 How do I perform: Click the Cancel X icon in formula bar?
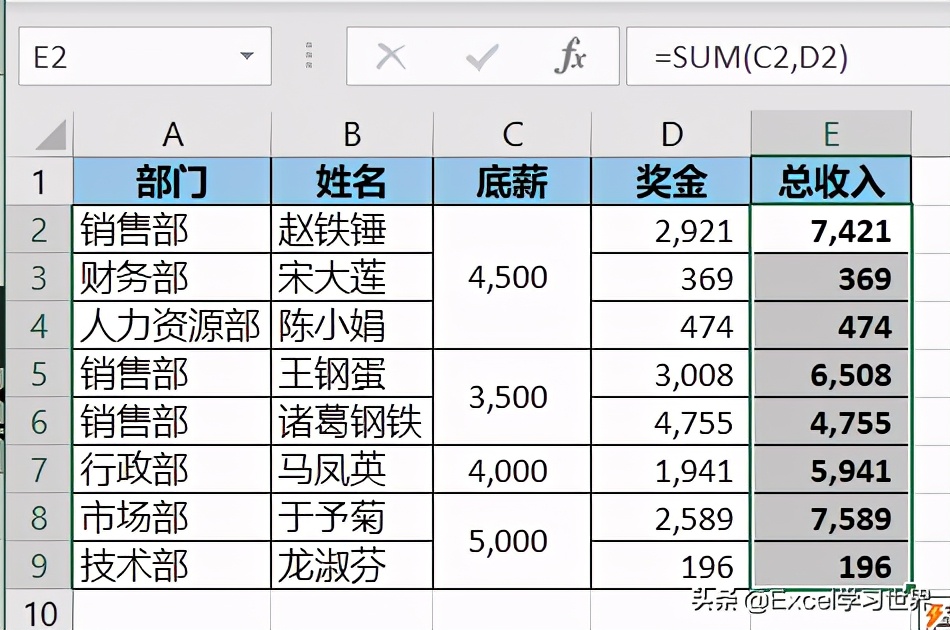click(x=391, y=57)
